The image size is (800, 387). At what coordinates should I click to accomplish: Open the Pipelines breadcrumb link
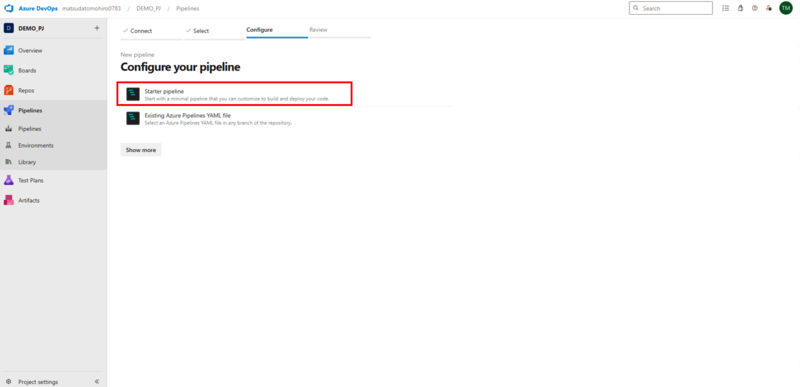tap(188, 8)
